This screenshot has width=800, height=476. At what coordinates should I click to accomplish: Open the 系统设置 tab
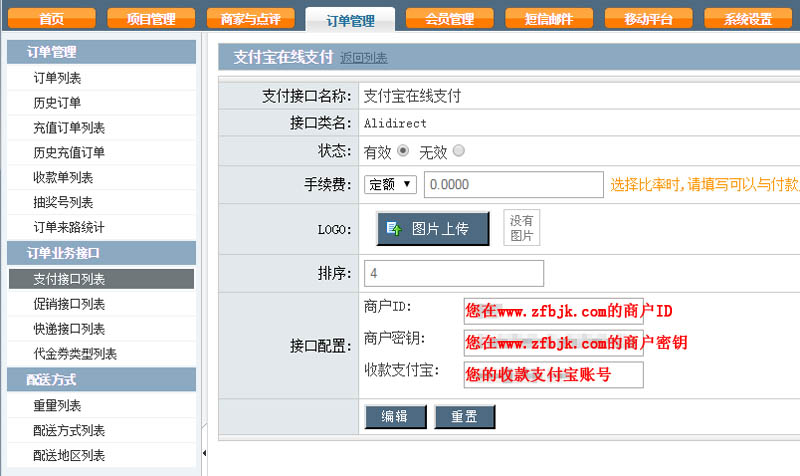point(748,19)
